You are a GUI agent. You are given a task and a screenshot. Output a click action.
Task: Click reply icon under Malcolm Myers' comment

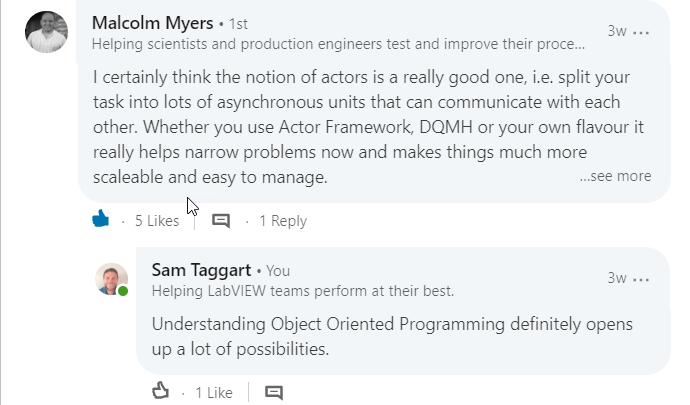pyautogui.click(x=221, y=220)
